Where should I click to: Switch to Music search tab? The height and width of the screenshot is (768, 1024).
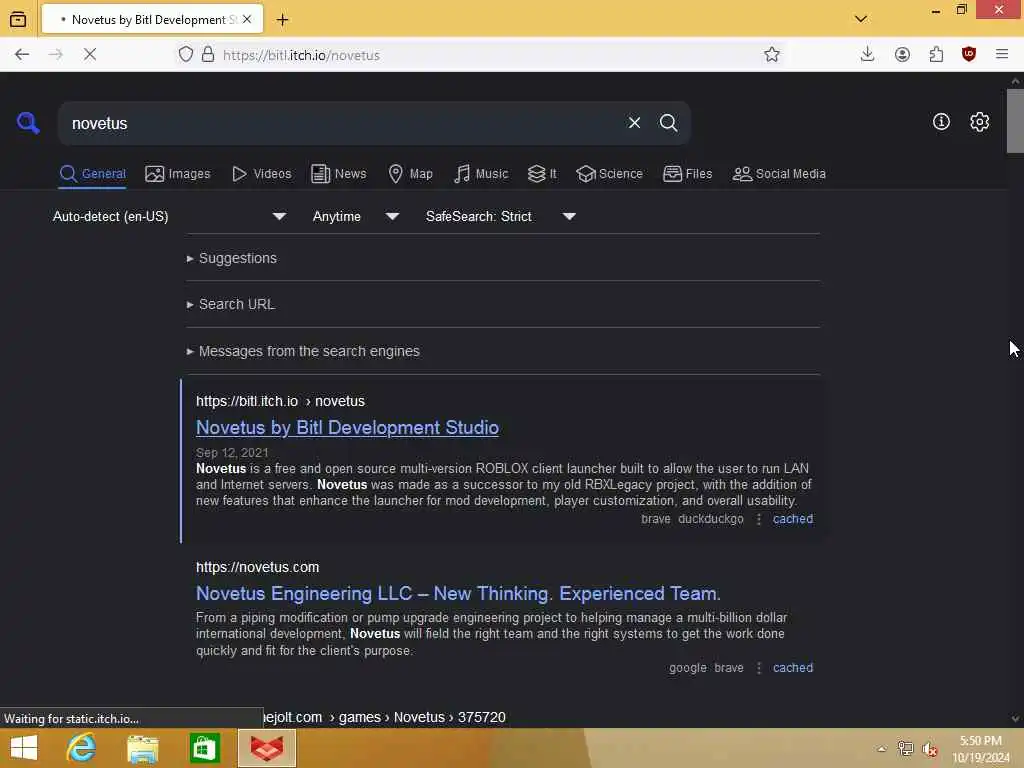481,174
